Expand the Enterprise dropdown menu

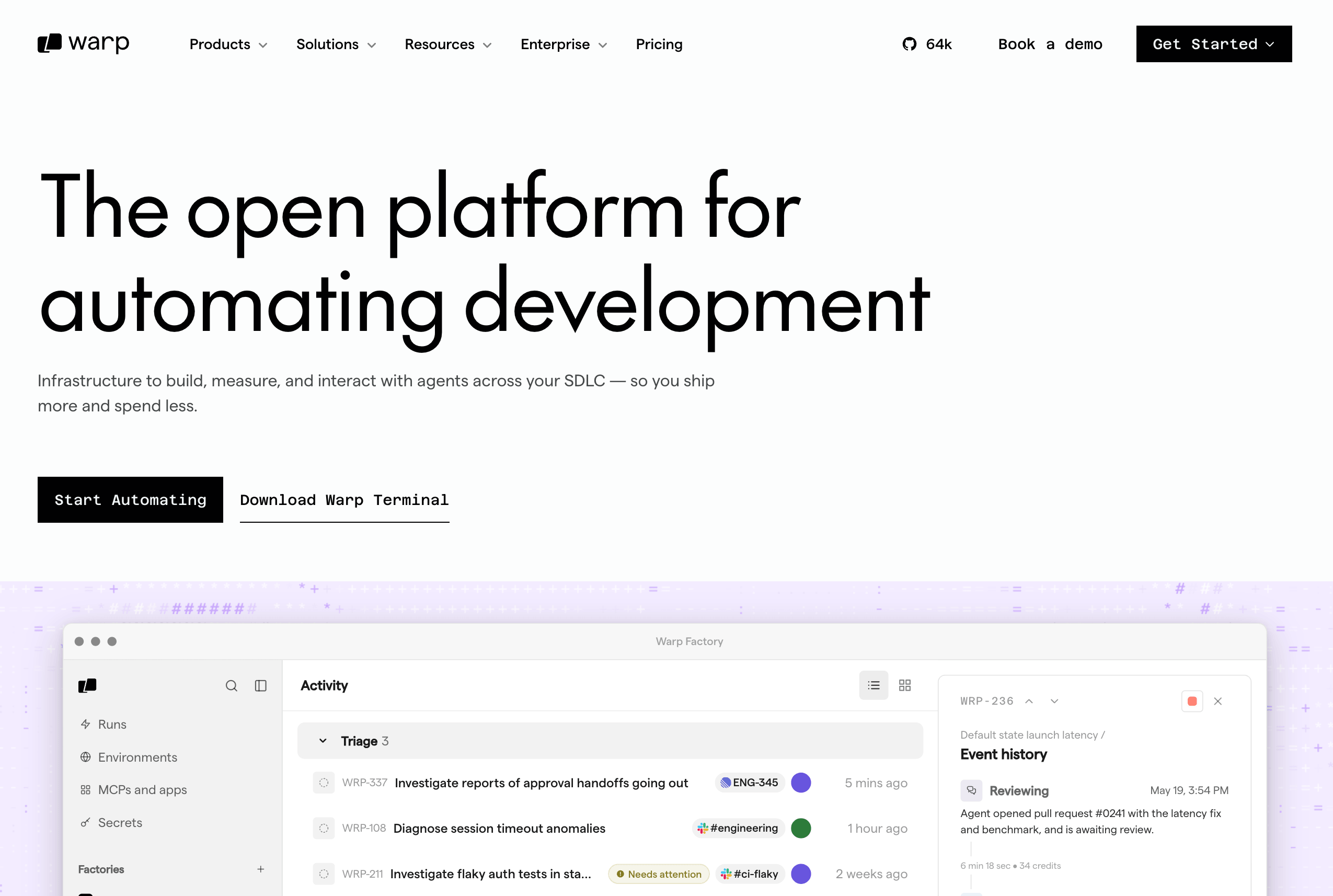click(564, 44)
